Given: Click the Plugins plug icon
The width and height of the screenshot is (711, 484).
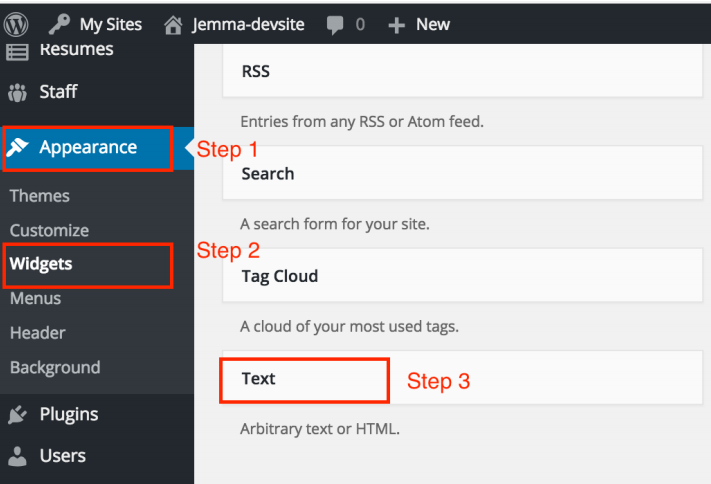Looking at the screenshot, I should 18,414.
